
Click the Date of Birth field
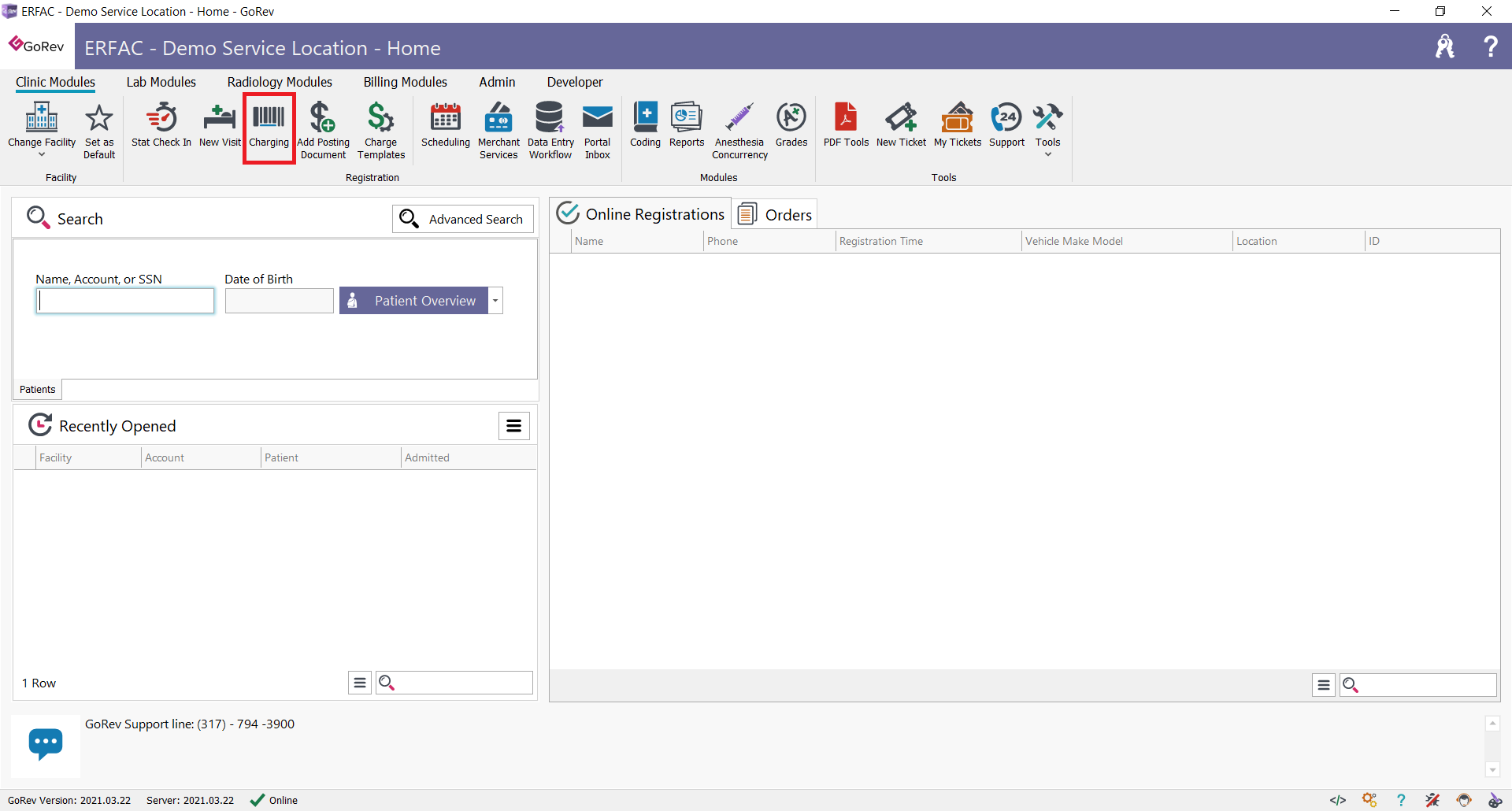click(x=280, y=301)
